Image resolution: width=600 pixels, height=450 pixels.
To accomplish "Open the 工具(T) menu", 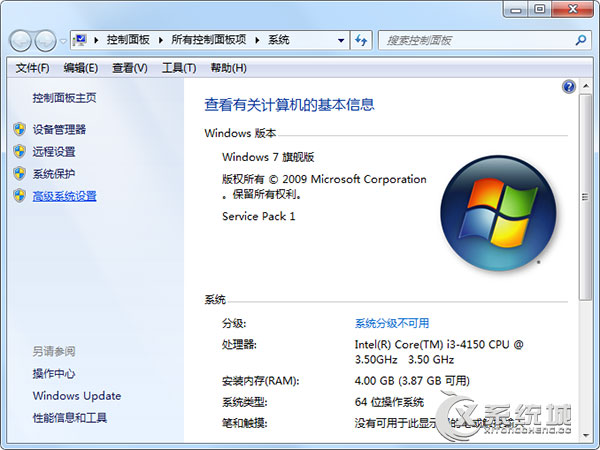I will [179, 68].
